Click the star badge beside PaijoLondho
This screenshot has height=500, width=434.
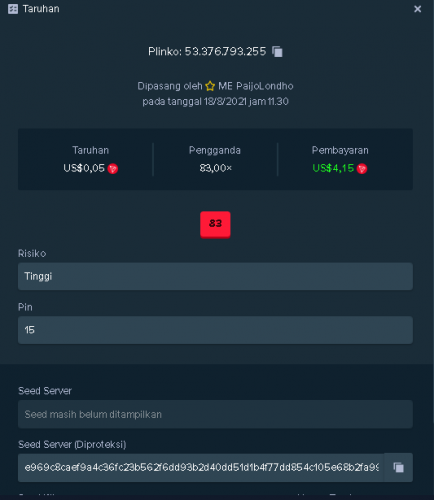[210, 86]
